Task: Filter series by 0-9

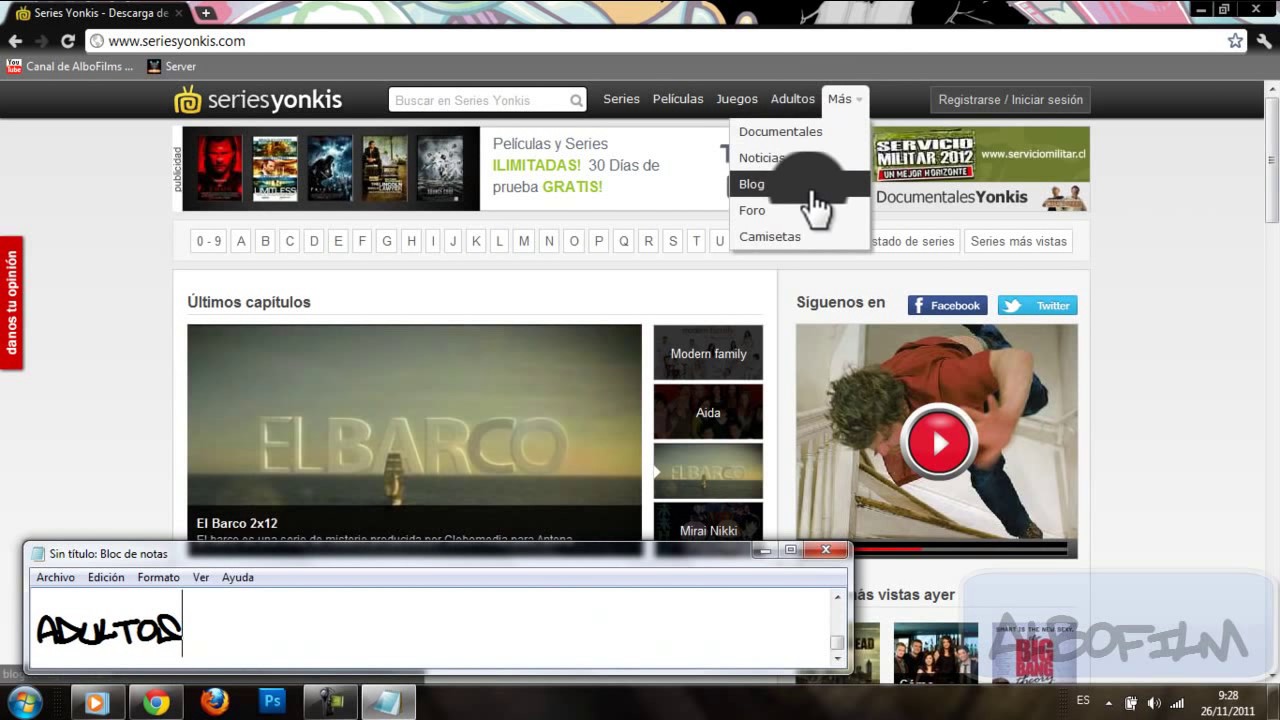Action: coord(209,241)
